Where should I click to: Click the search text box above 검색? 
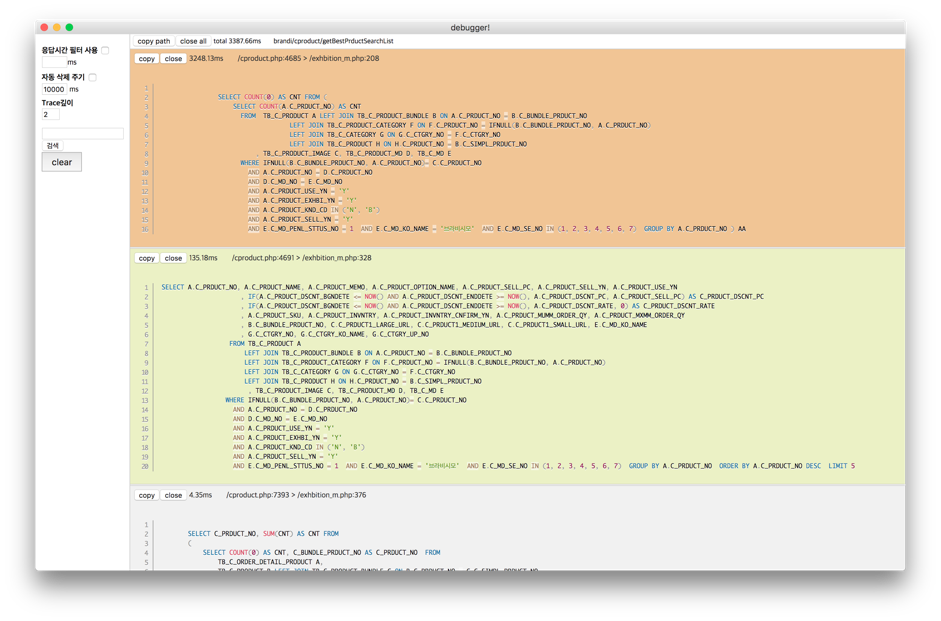pyautogui.click(x=82, y=133)
